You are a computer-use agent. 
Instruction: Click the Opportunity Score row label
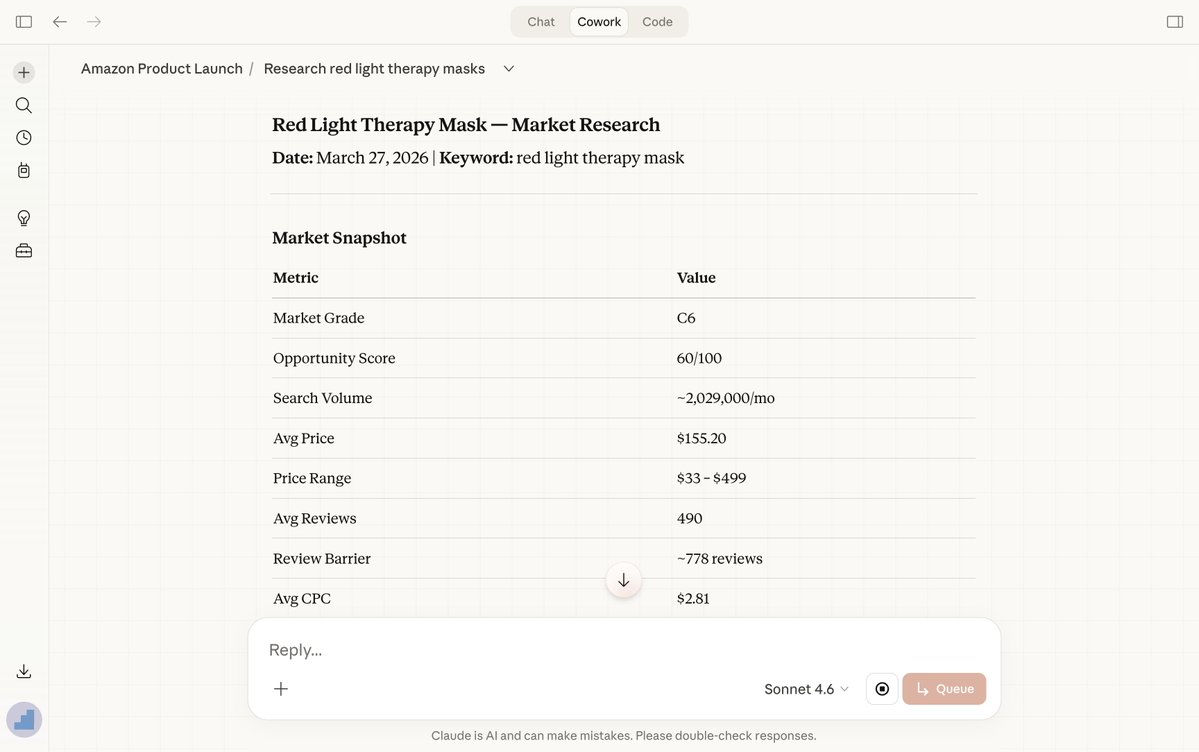point(334,358)
